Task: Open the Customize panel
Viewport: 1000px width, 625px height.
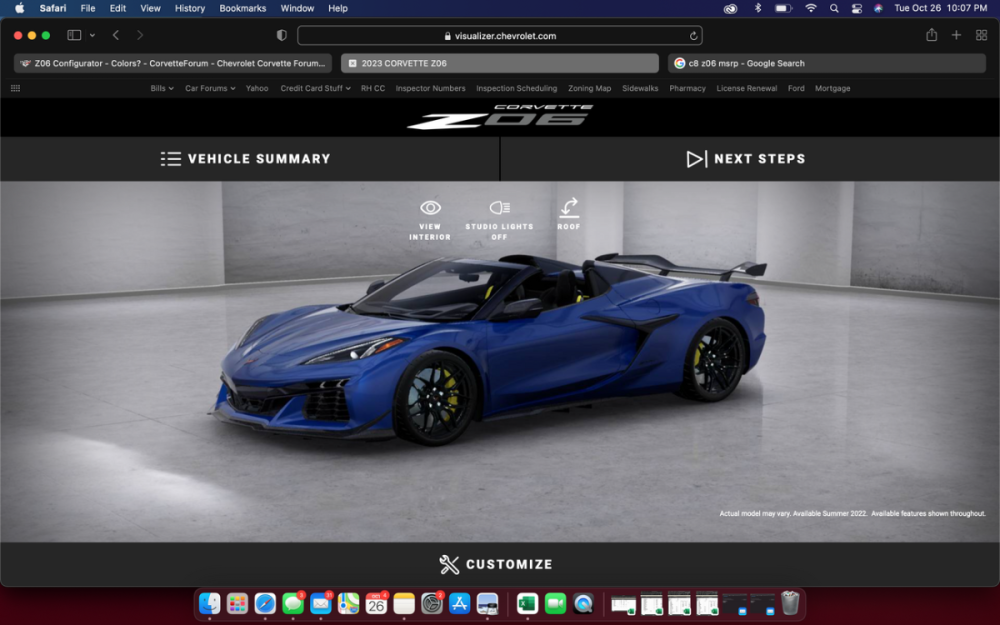Action: coord(496,564)
